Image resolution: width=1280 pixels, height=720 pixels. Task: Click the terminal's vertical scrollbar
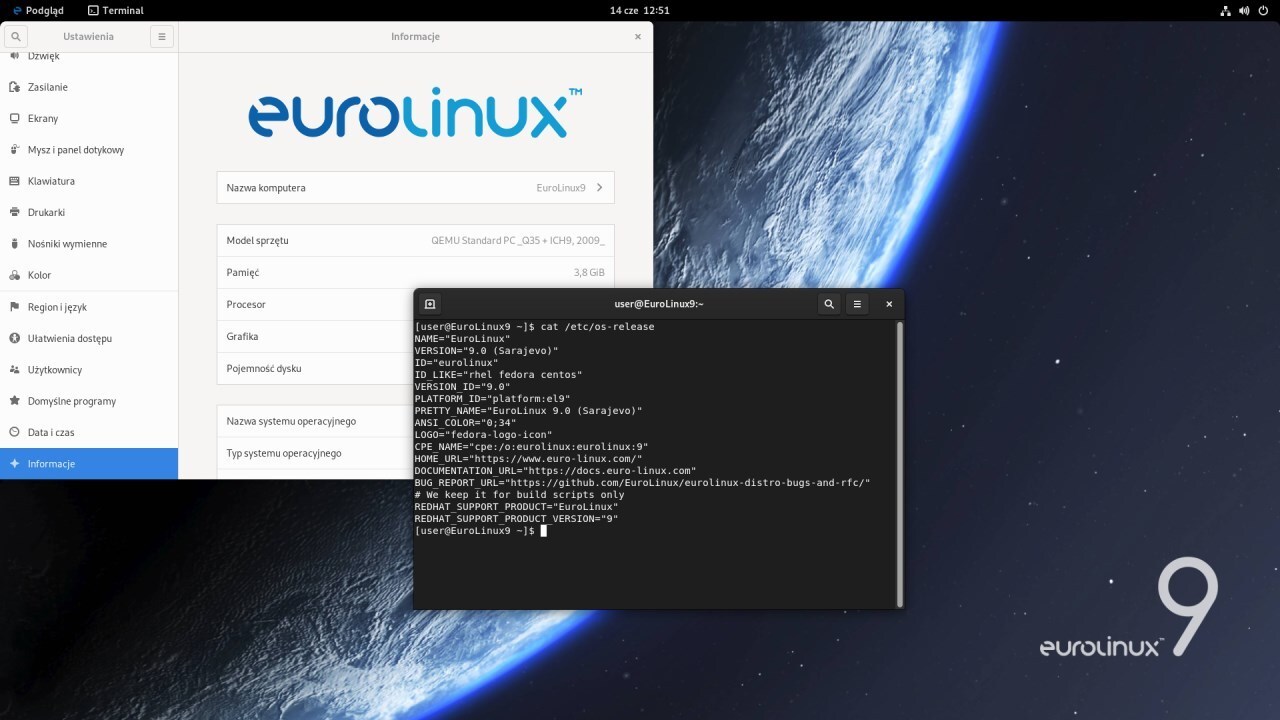click(x=900, y=463)
